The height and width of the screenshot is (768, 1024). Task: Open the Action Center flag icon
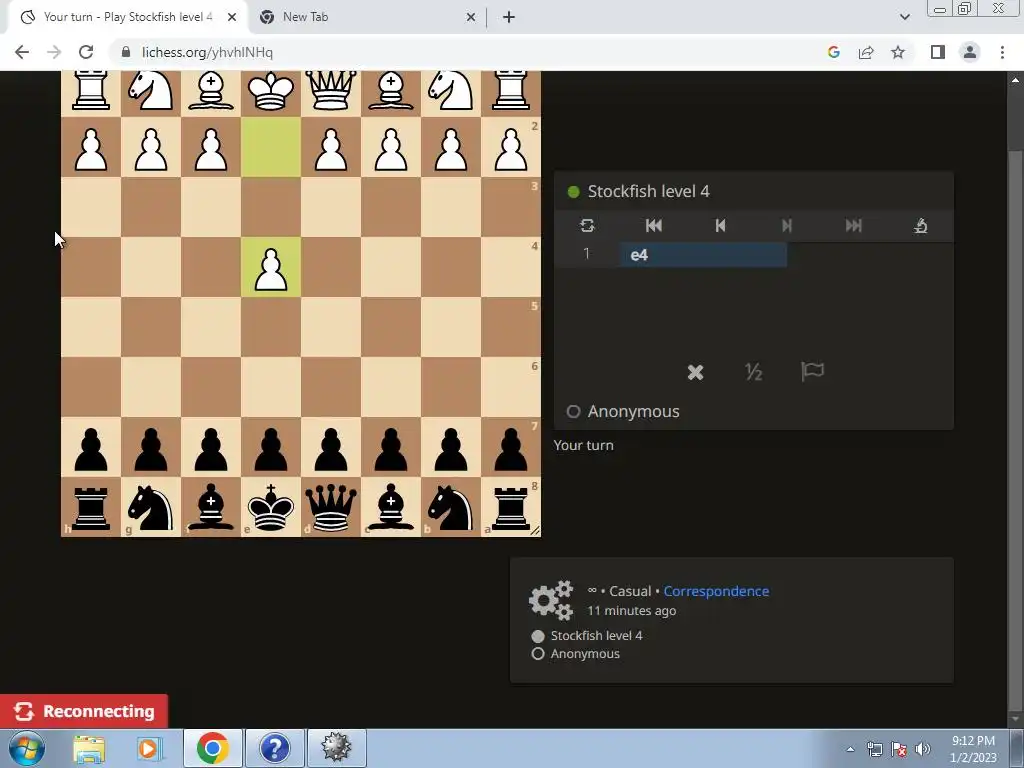899,749
